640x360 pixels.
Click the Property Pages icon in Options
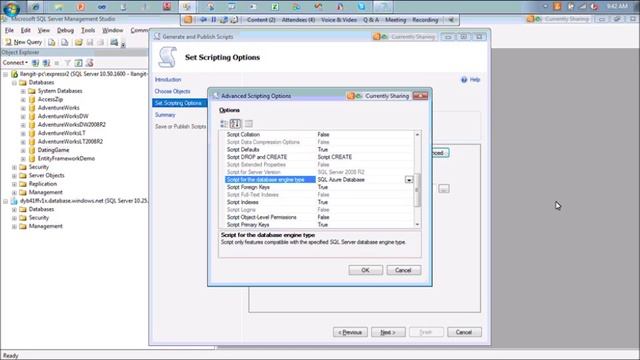point(249,124)
